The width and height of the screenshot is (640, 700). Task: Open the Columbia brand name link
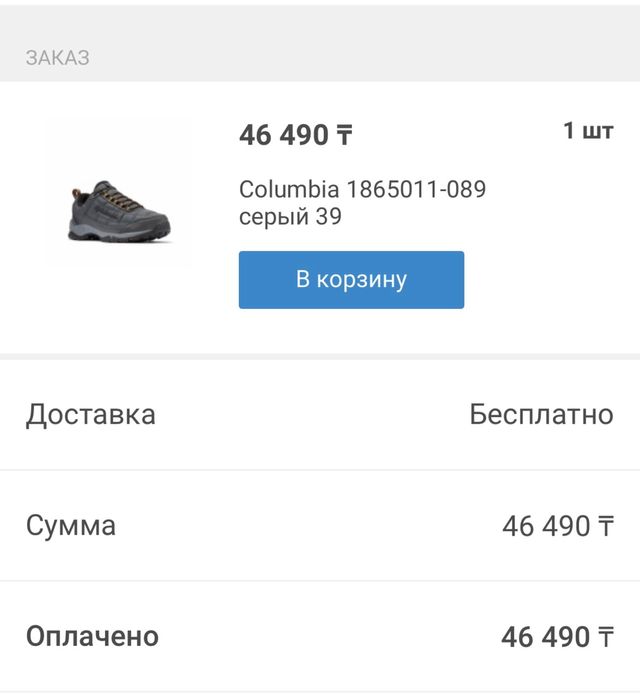click(289, 189)
